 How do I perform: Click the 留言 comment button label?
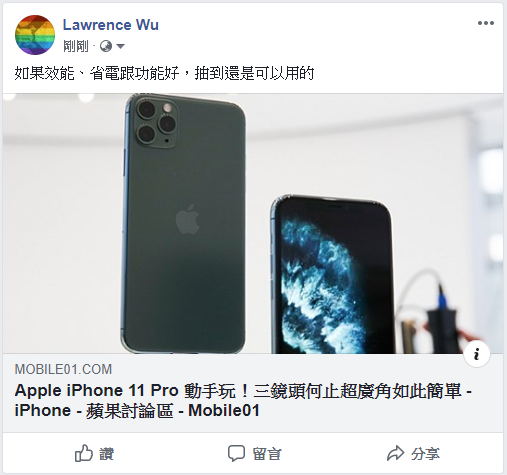click(267, 454)
